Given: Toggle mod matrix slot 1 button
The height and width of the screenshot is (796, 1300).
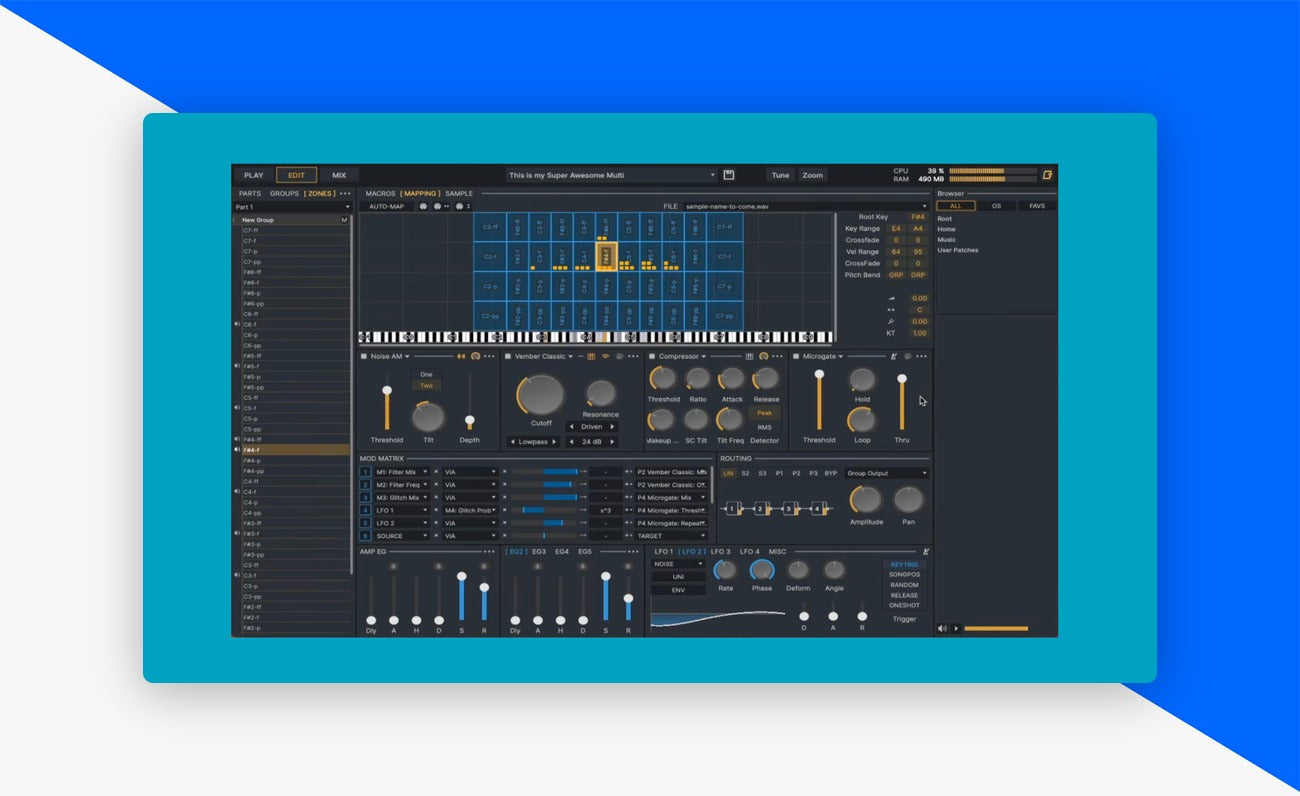Looking at the screenshot, I should point(365,471).
